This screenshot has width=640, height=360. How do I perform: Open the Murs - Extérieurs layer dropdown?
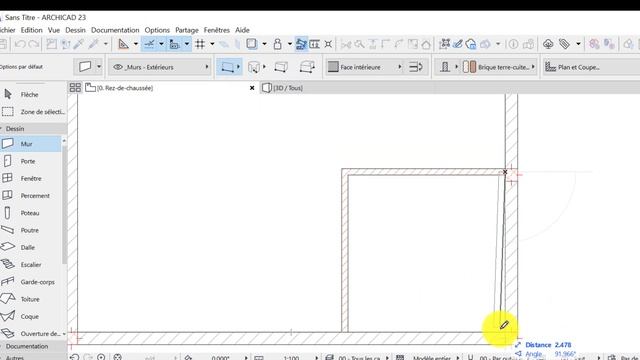[160, 67]
